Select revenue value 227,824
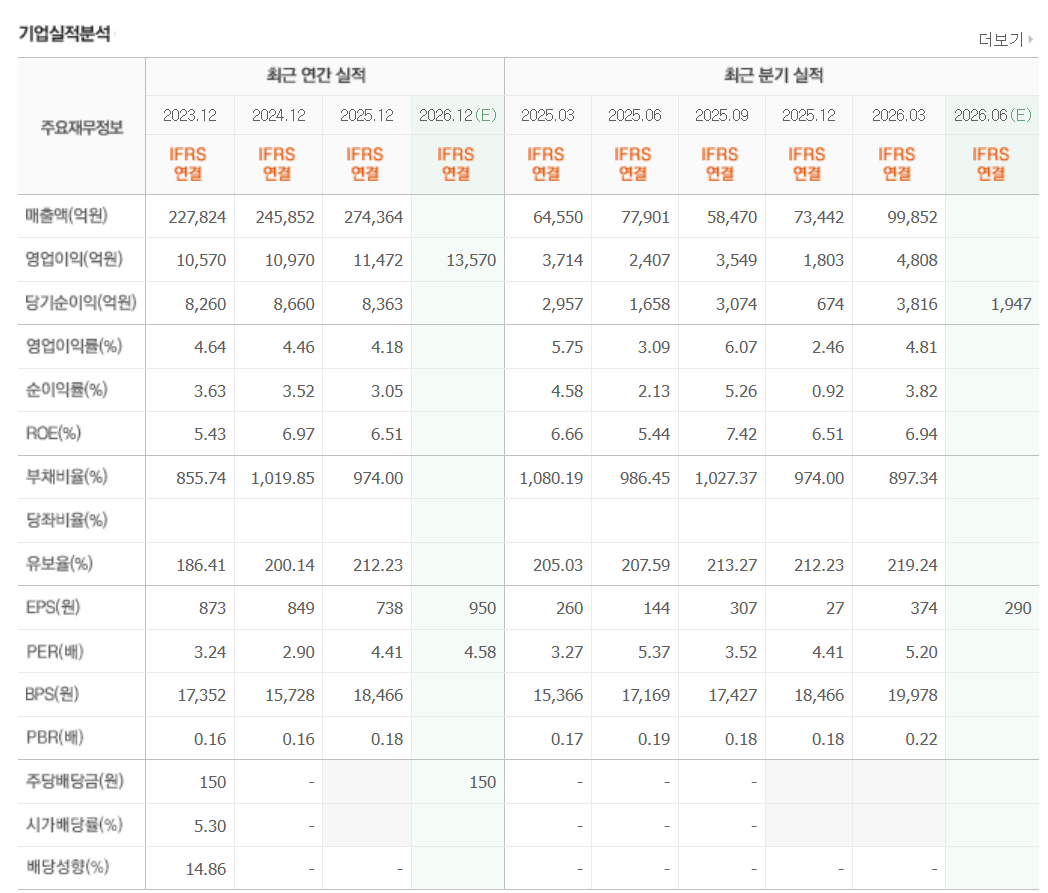The image size is (1048, 893). (x=197, y=217)
